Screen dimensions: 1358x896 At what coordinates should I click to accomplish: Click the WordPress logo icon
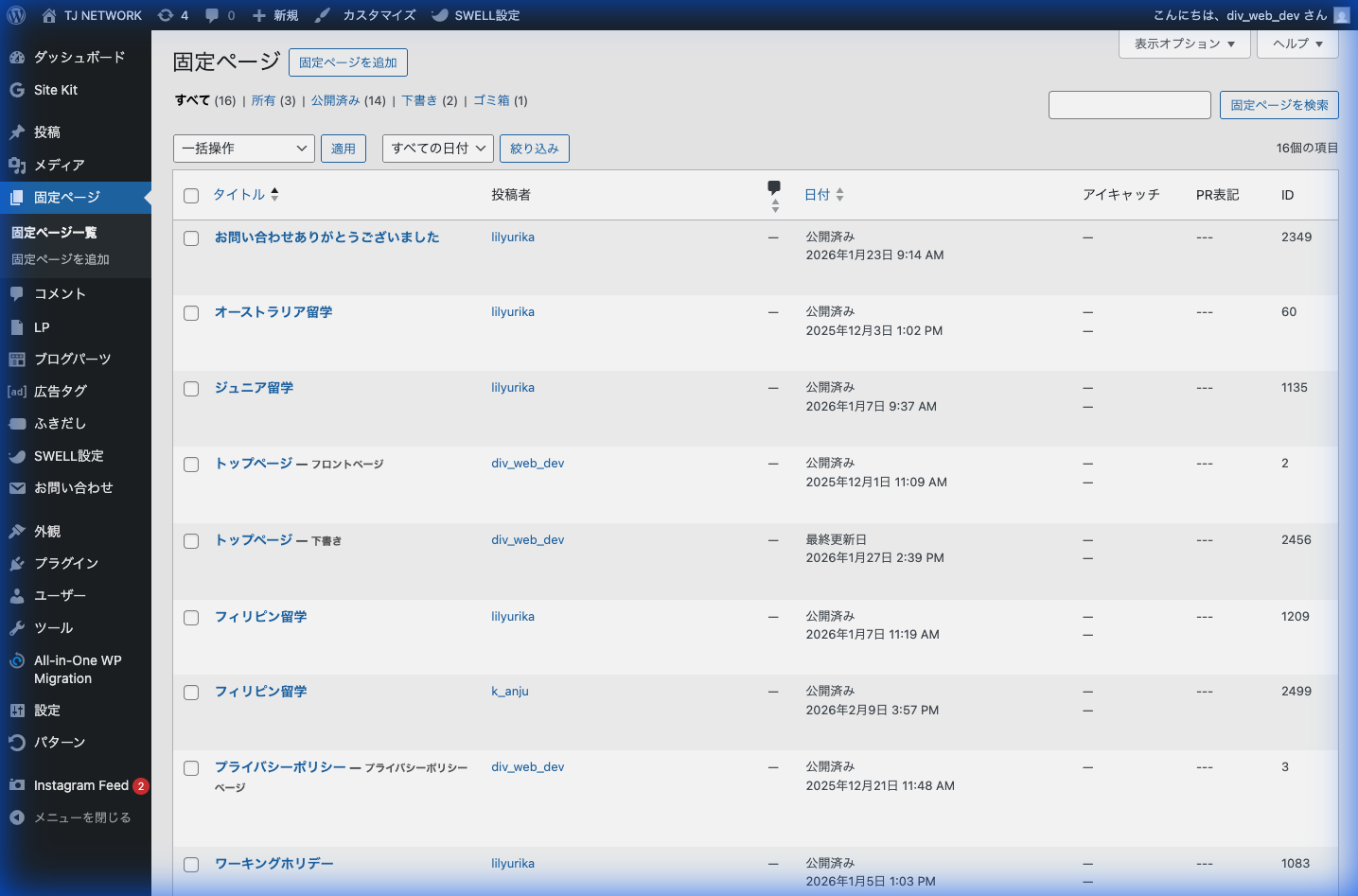point(16,15)
